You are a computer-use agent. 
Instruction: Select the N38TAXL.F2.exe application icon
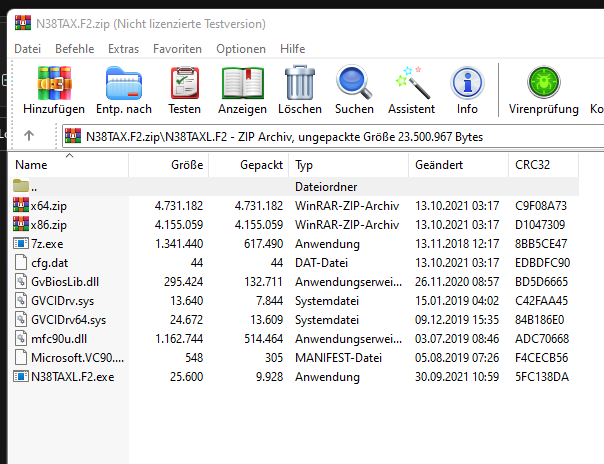(x=21, y=376)
